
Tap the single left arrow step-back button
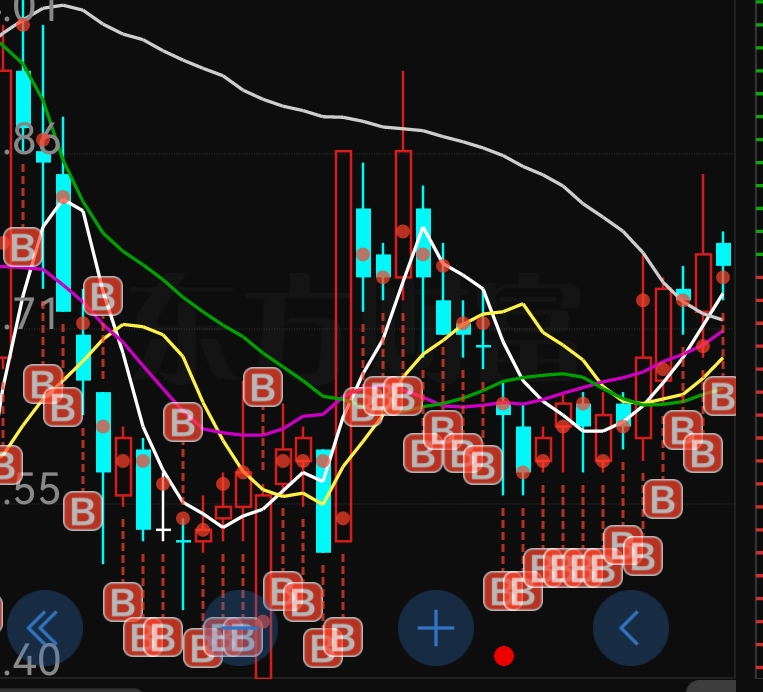631,628
